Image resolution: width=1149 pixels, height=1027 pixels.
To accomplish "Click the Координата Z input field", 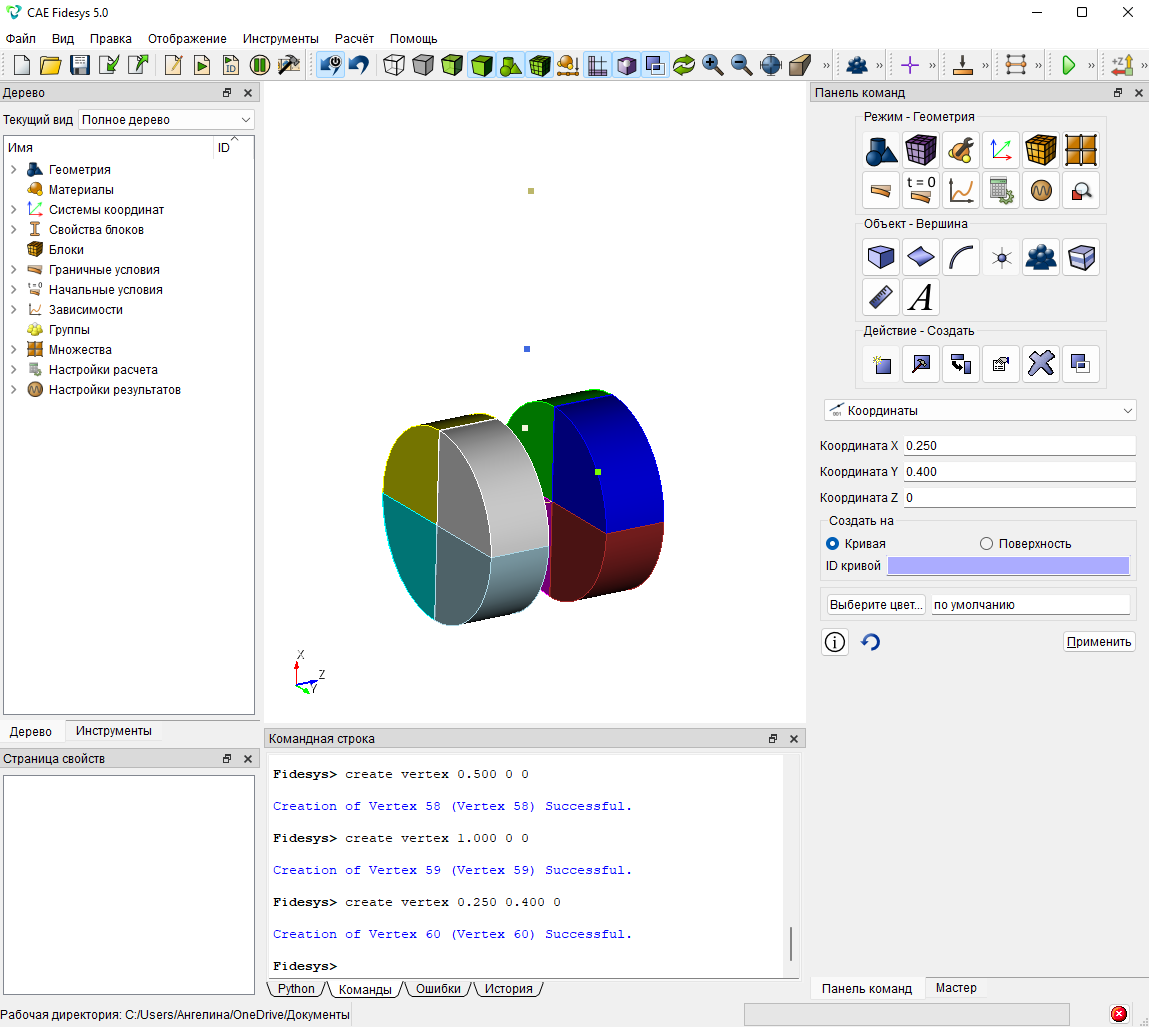I will pyautogui.click(x=1019, y=498).
